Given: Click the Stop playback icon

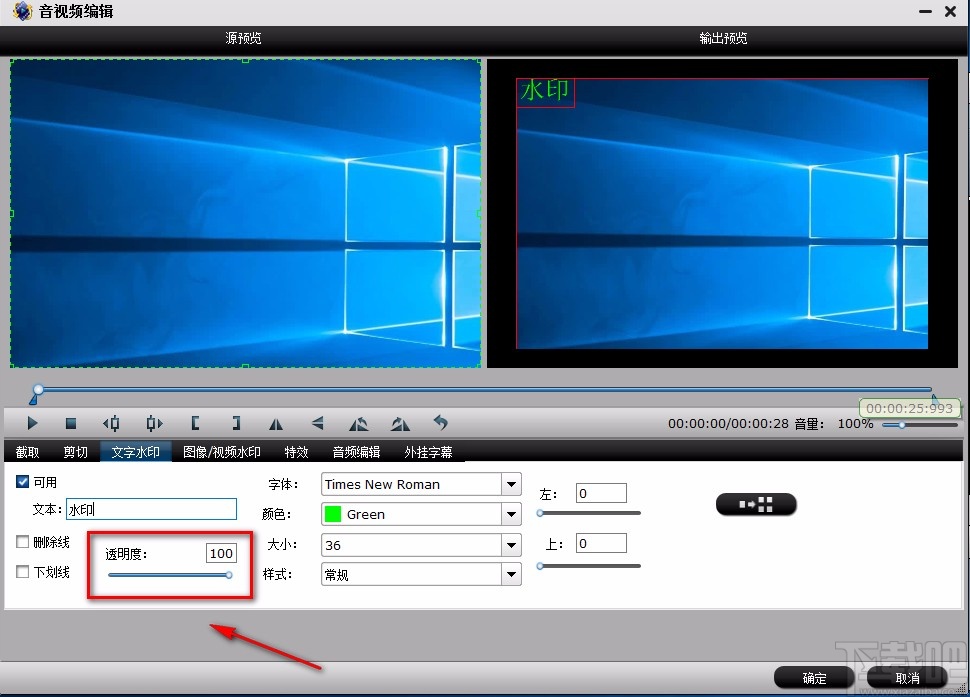Looking at the screenshot, I should 72,424.
